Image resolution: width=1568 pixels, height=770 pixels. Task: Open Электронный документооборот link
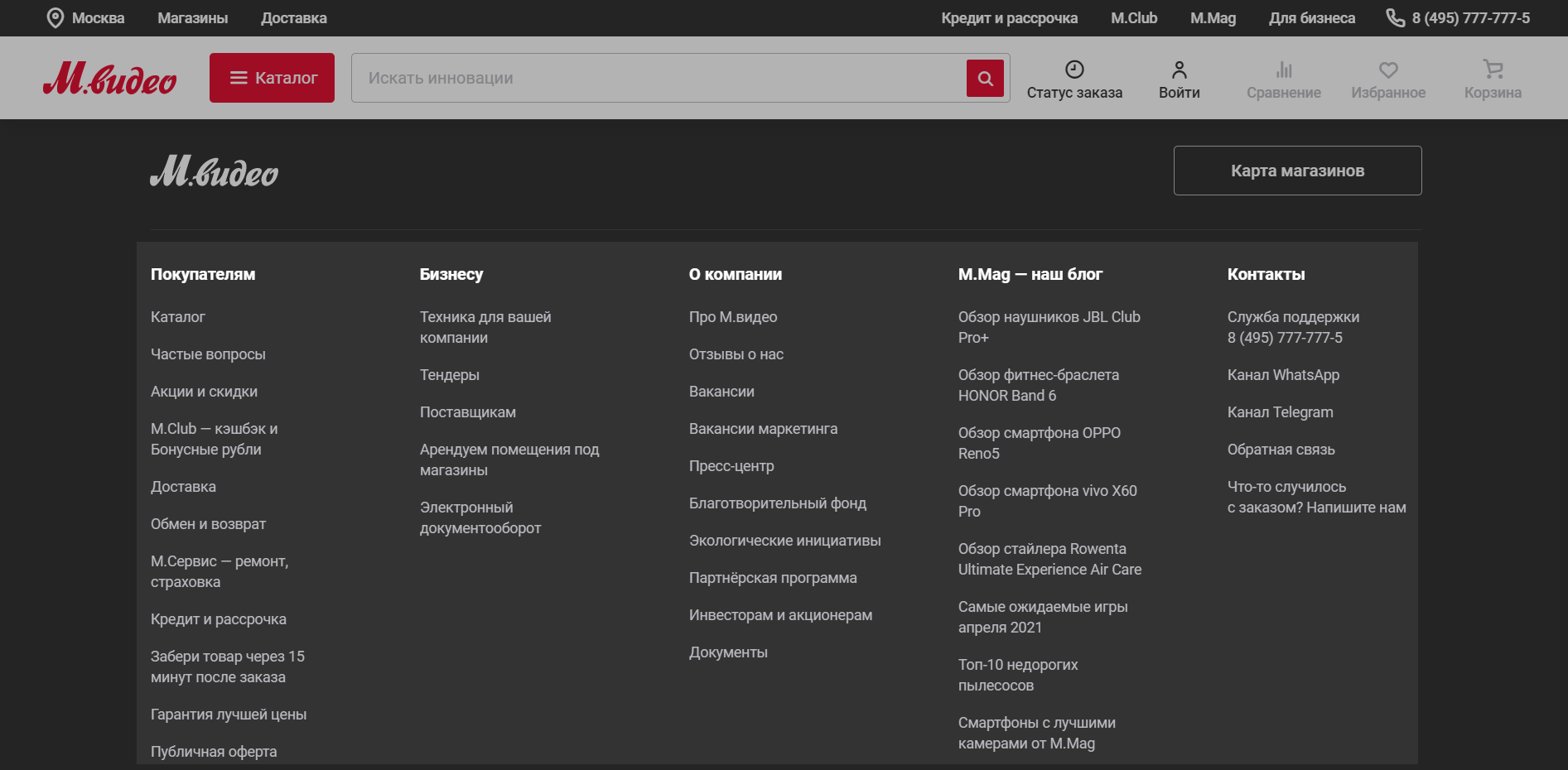point(480,517)
